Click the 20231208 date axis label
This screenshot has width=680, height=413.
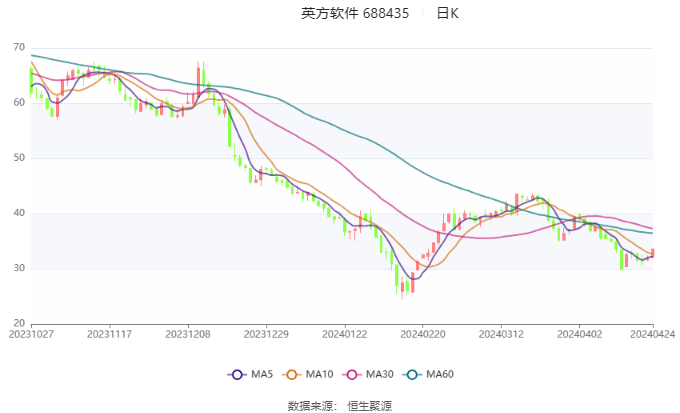pyautogui.click(x=188, y=334)
